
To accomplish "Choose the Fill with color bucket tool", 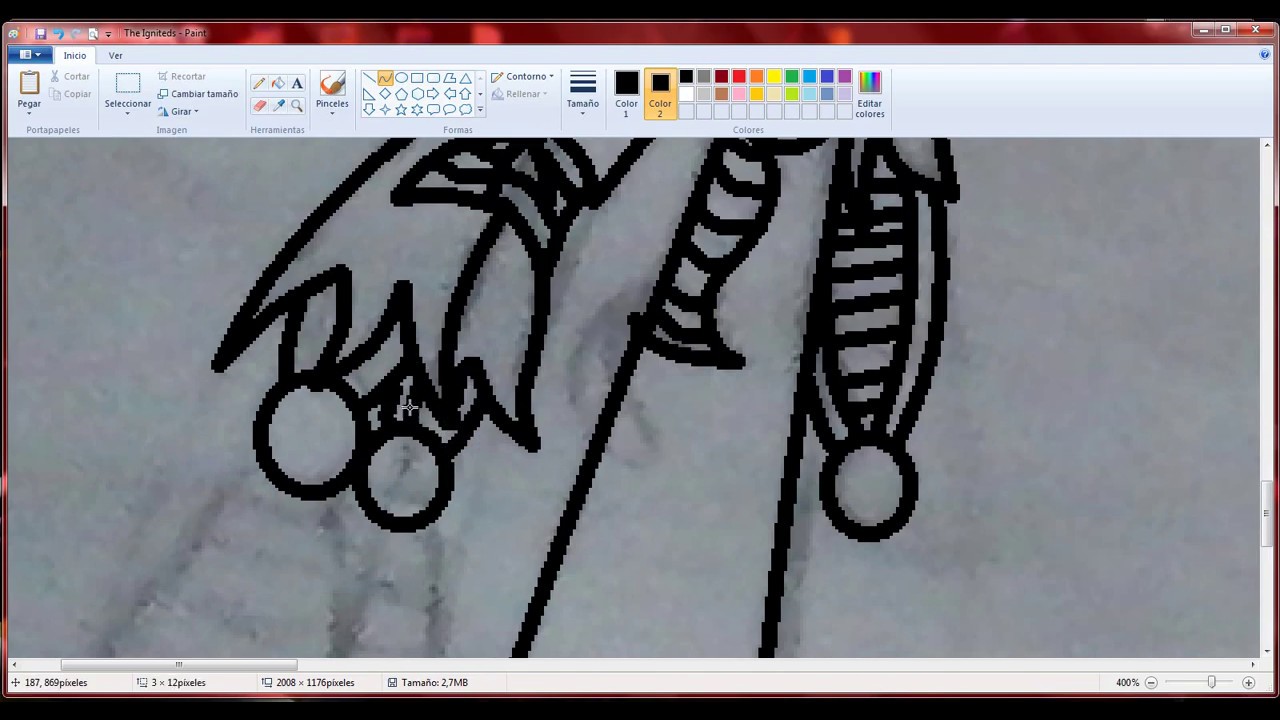I will 278,84.
